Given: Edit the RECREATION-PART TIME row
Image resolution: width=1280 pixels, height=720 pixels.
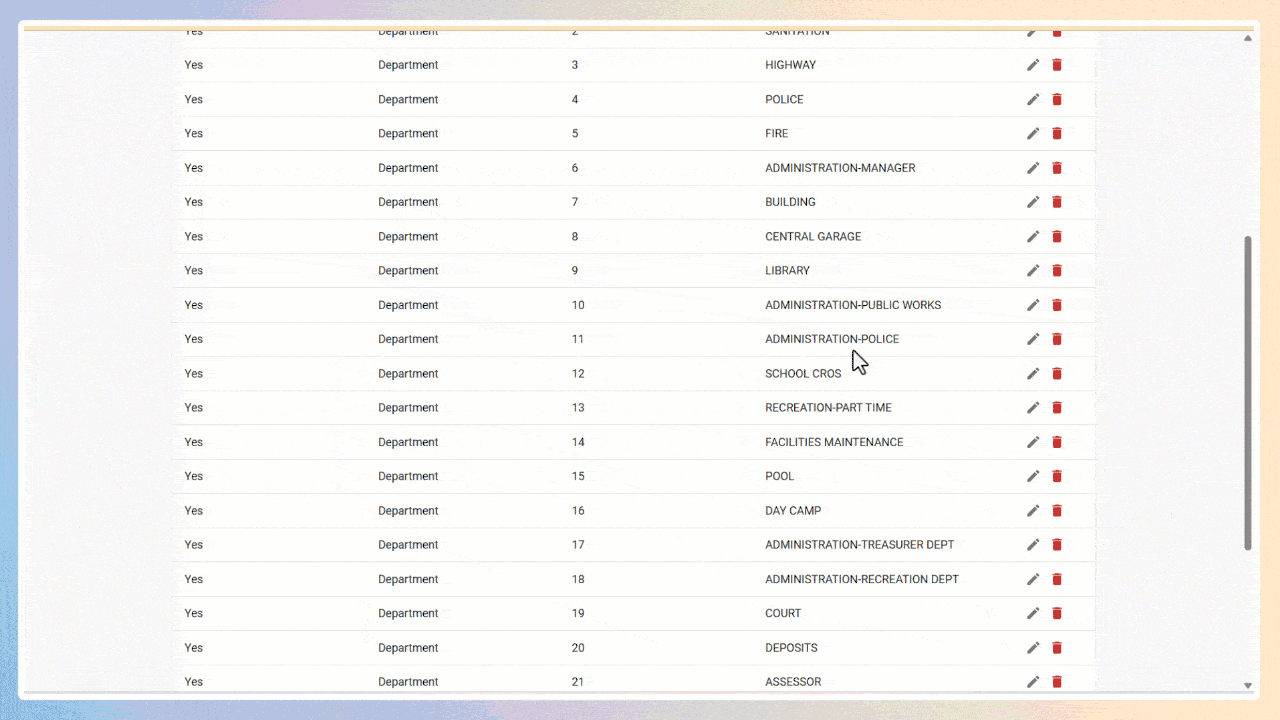Looking at the screenshot, I should 1033,407.
